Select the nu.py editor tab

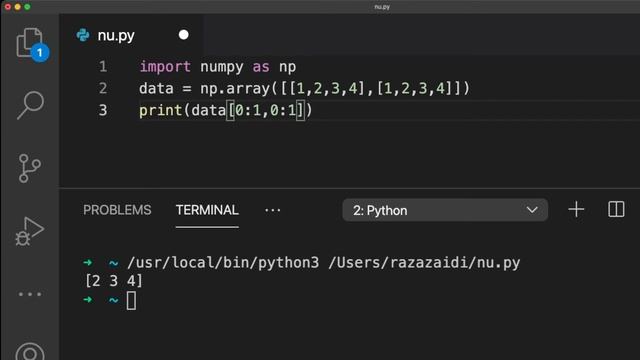point(131,35)
